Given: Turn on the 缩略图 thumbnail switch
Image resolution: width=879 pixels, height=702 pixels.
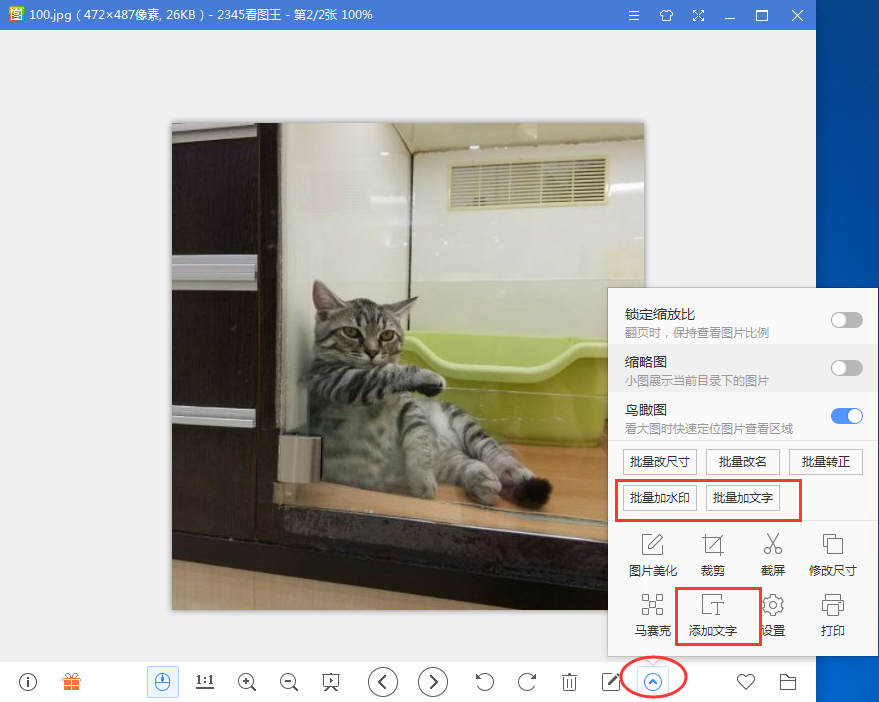Looking at the screenshot, I should 846,368.
